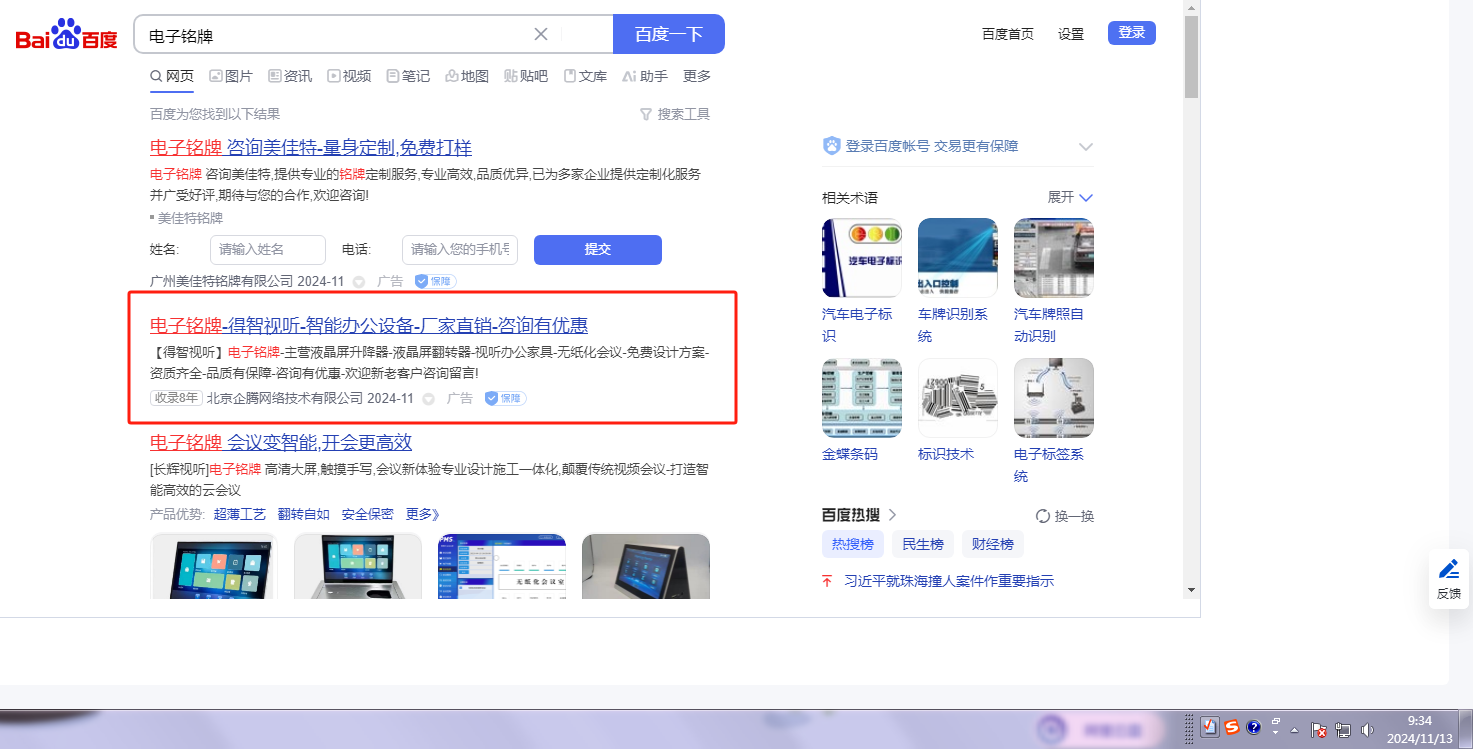Expand 更多》 under 产品优势

(x=423, y=514)
